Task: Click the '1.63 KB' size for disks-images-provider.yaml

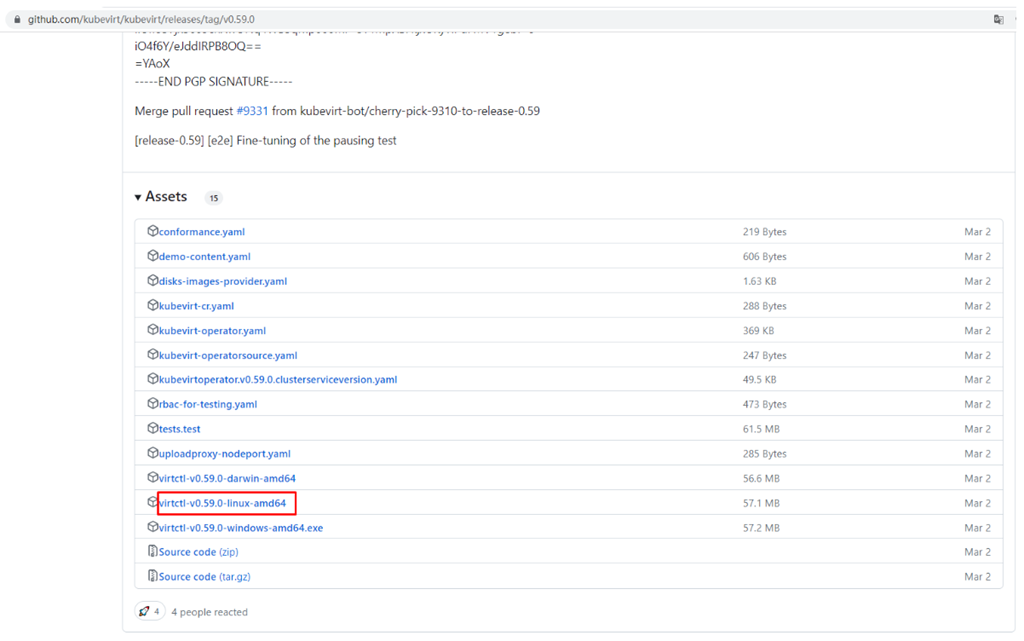Action: click(759, 281)
